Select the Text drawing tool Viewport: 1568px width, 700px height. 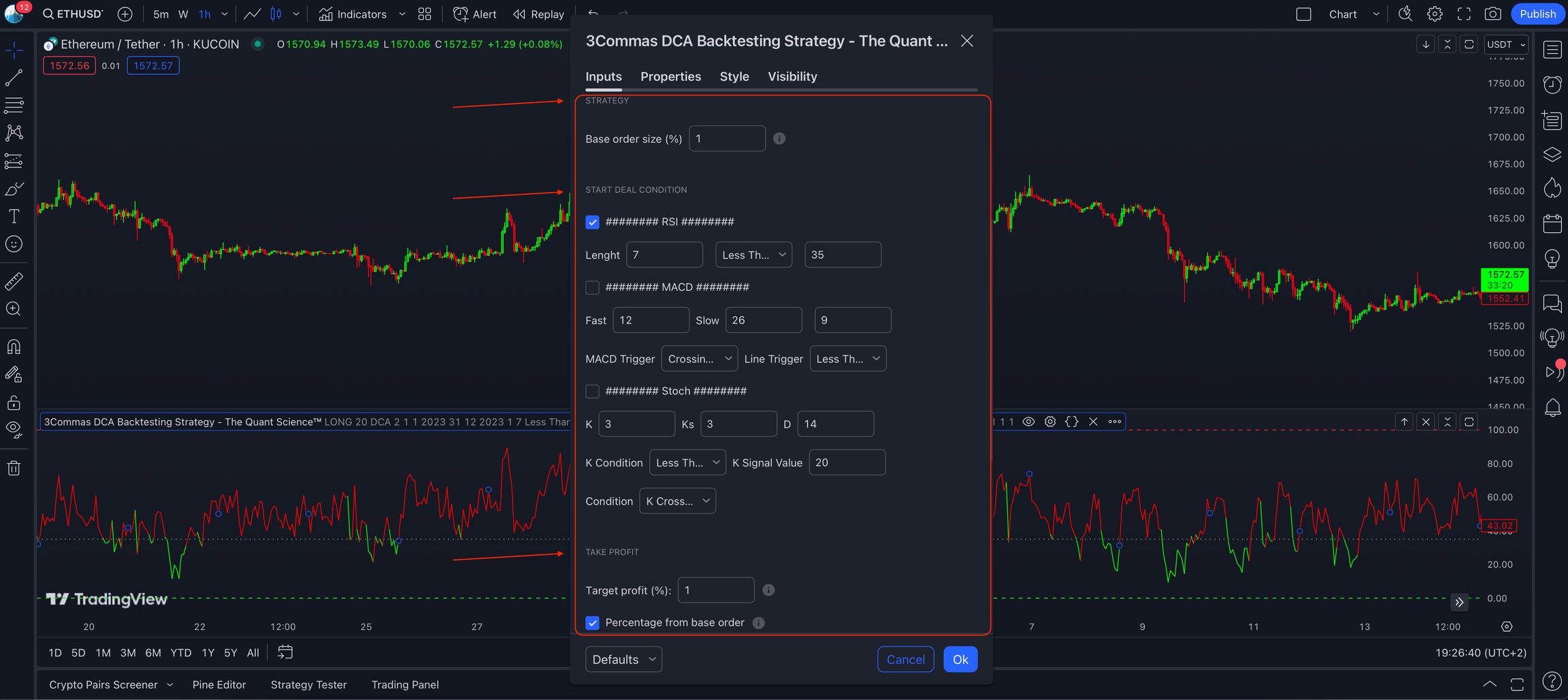pos(14,217)
